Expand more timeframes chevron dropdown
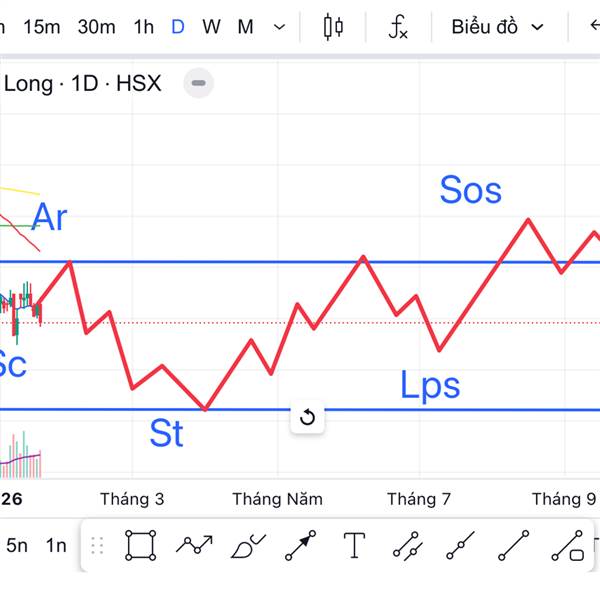The width and height of the screenshot is (600, 600). (x=279, y=27)
